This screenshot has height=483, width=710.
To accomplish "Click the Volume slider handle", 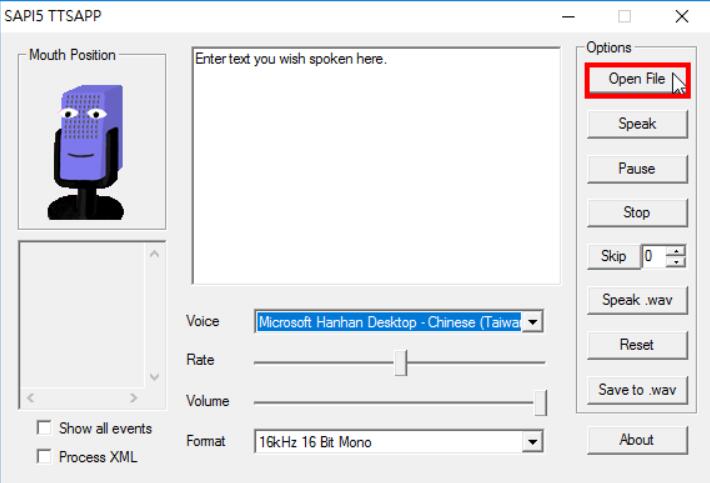I will [x=540, y=402].
